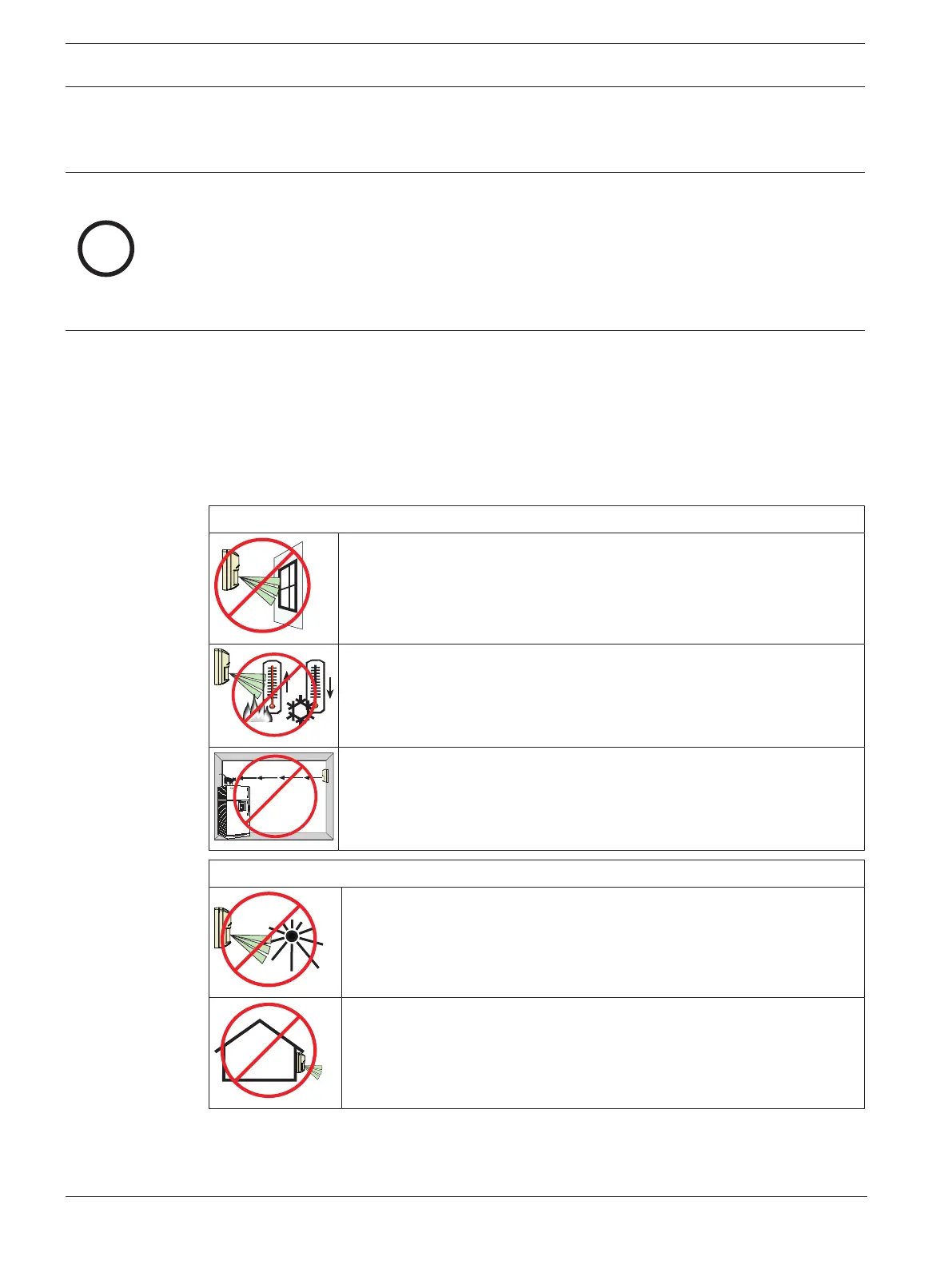952x1269 pixels.
Task: Click the description cell beside the sun illustration
Action: [603, 942]
